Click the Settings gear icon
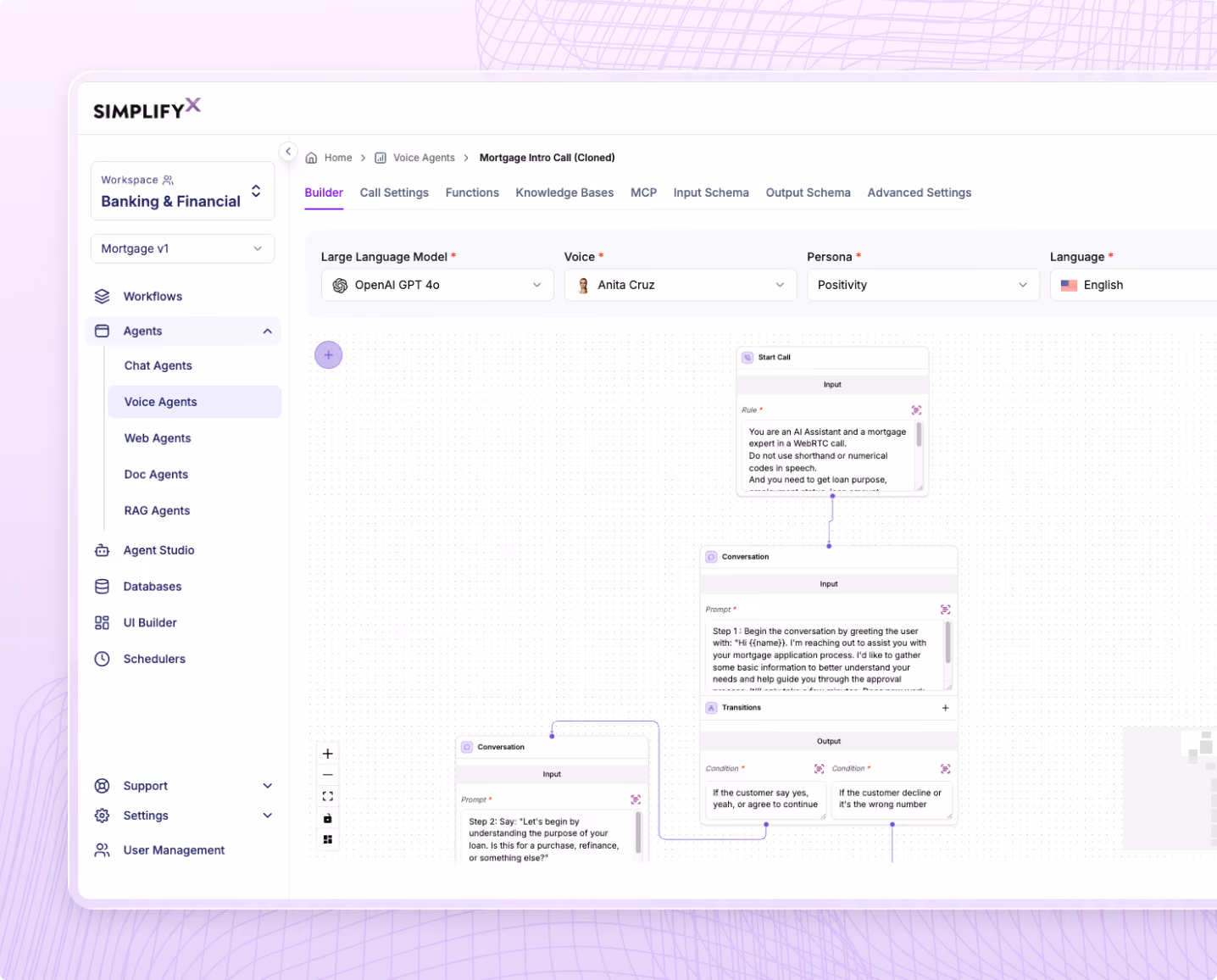Image resolution: width=1217 pixels, height=980 pixels. tap(102, 816)
